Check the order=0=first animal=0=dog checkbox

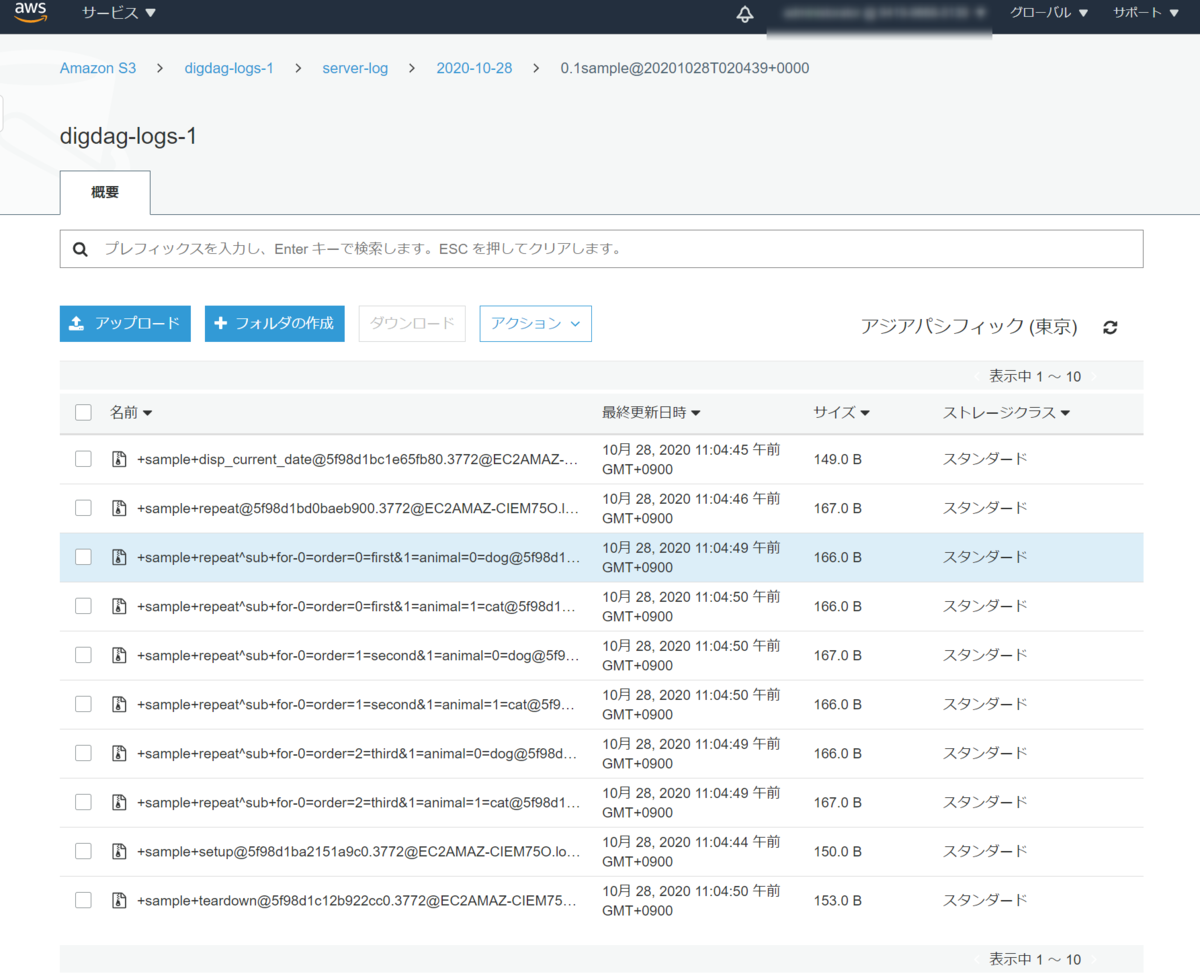pos(83,557)
